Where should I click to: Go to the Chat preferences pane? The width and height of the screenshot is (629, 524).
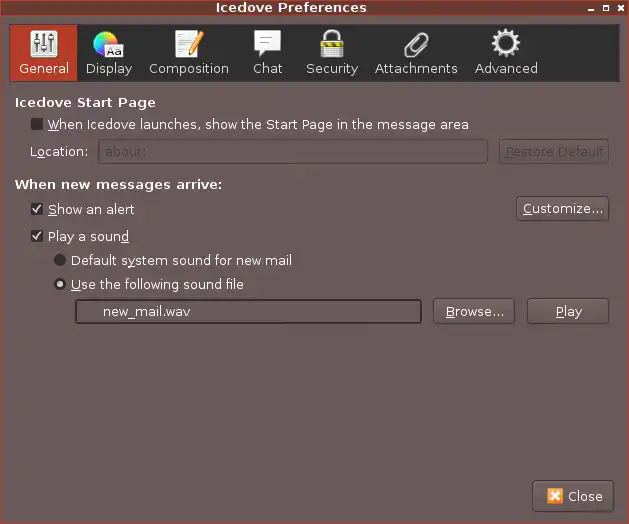click(x=268, y=53)
